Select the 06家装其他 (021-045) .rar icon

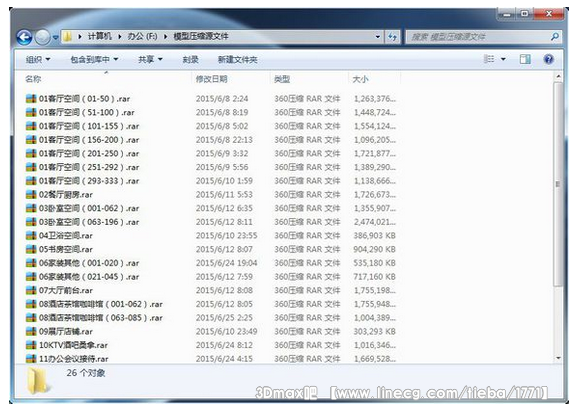31,277
